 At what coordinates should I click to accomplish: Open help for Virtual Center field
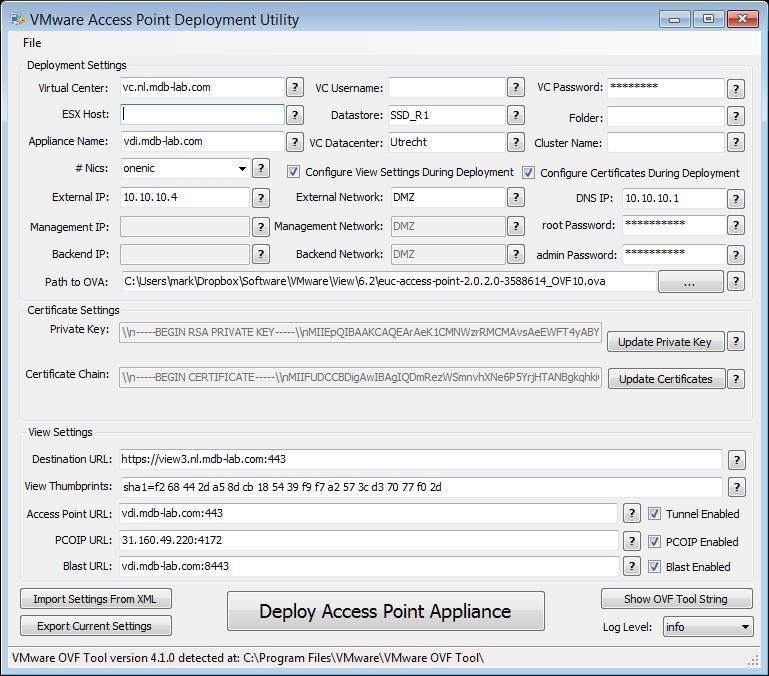[x=294, y=87]
